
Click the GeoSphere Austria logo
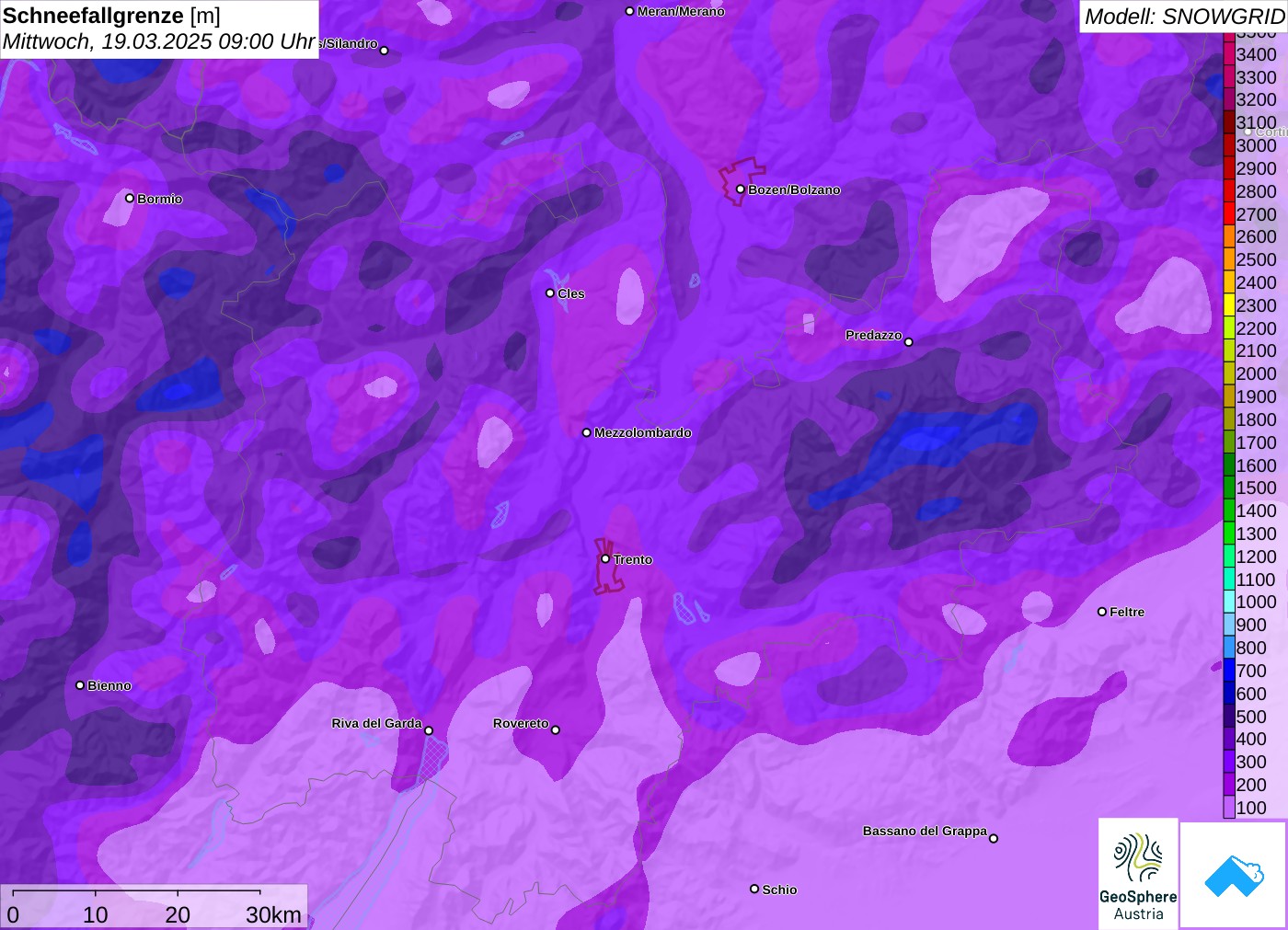click(1138, 874)
